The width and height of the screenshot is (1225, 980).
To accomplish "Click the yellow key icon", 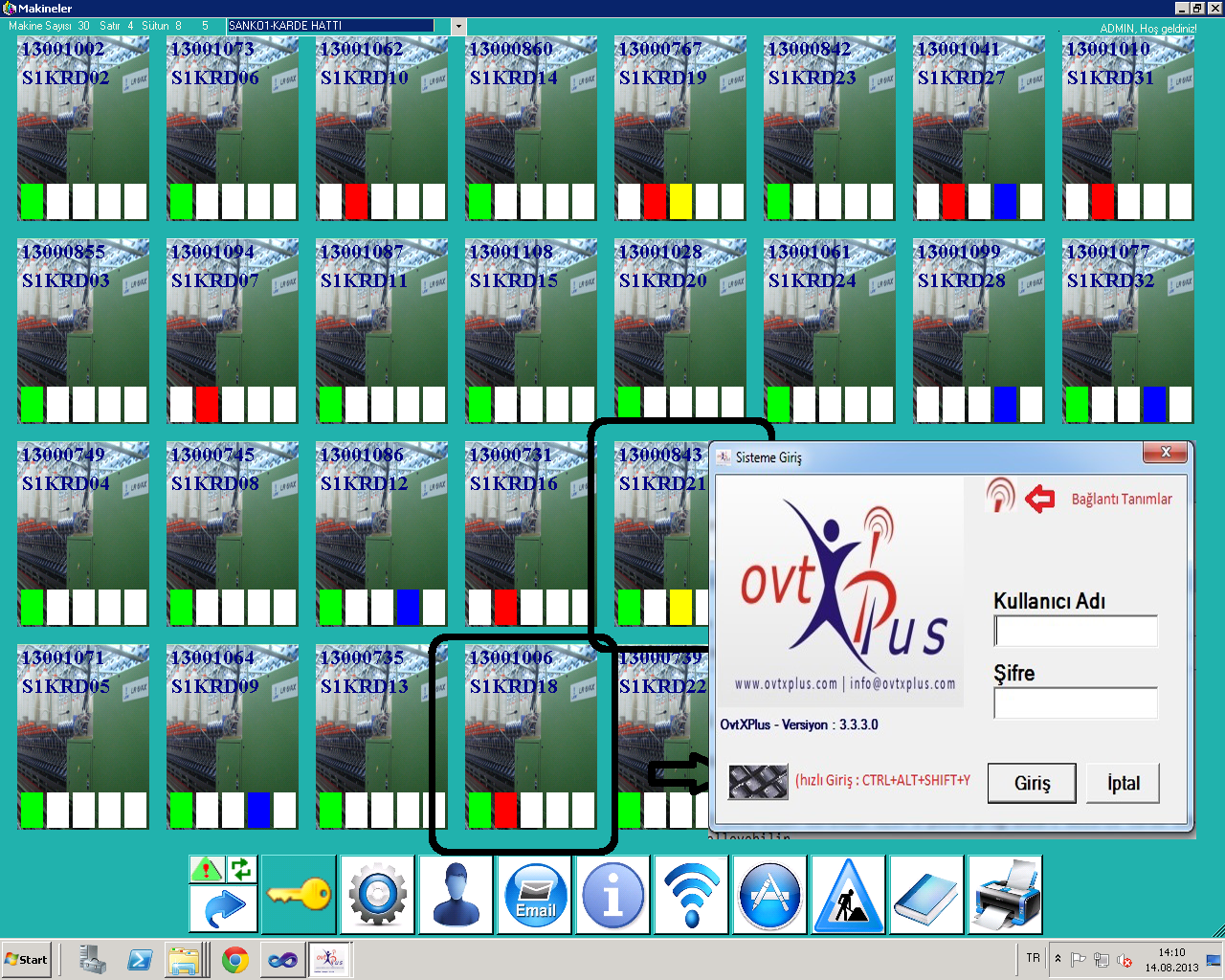I will (x=299, y=895).
